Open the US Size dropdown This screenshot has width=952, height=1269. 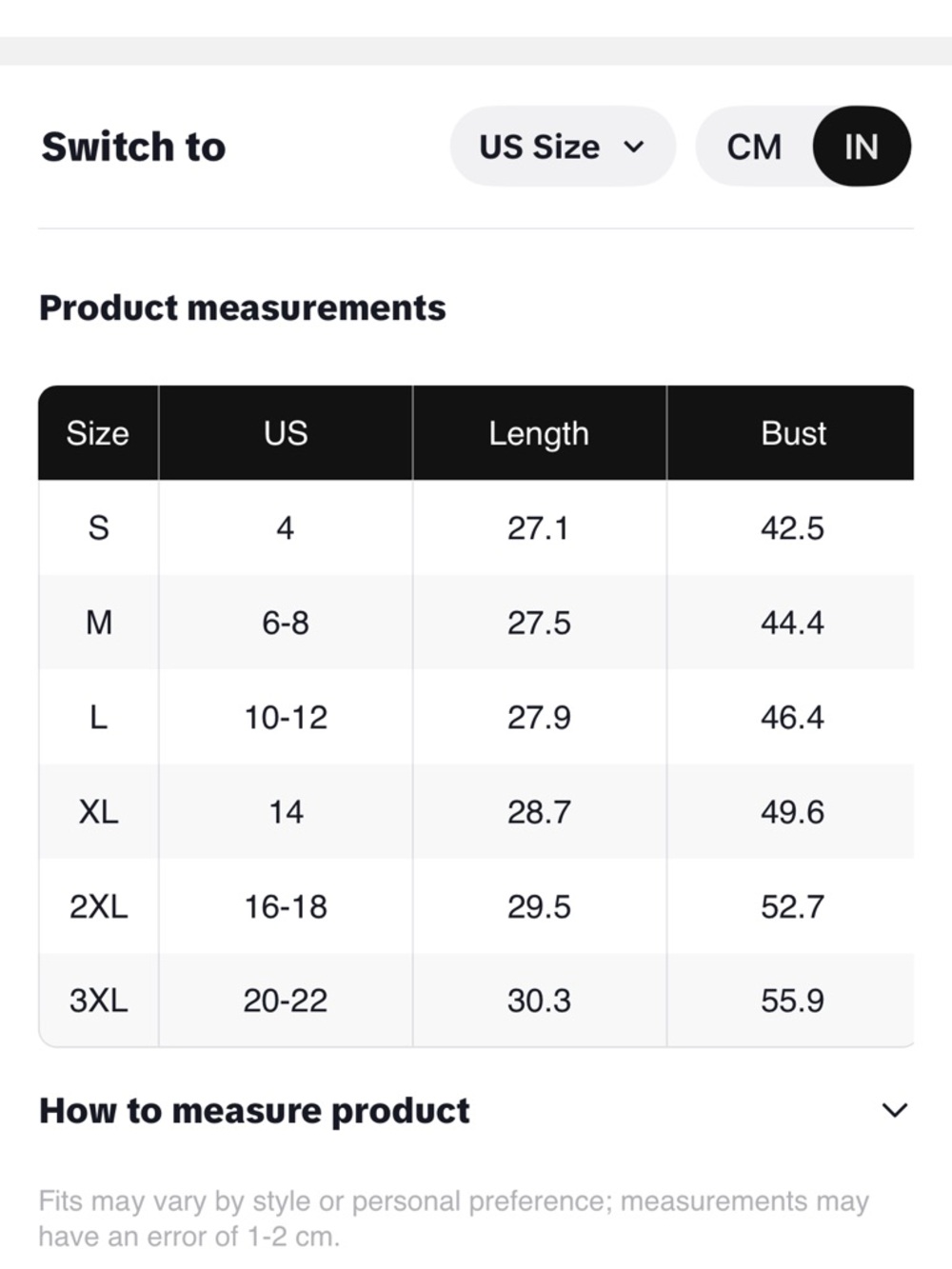563,147
